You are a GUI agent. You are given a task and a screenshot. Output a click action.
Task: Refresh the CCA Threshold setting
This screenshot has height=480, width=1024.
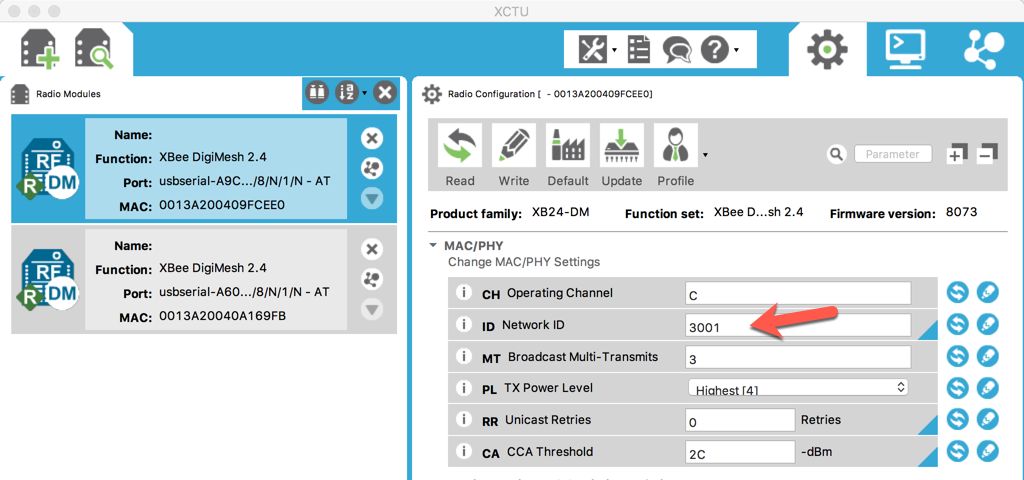957,451
